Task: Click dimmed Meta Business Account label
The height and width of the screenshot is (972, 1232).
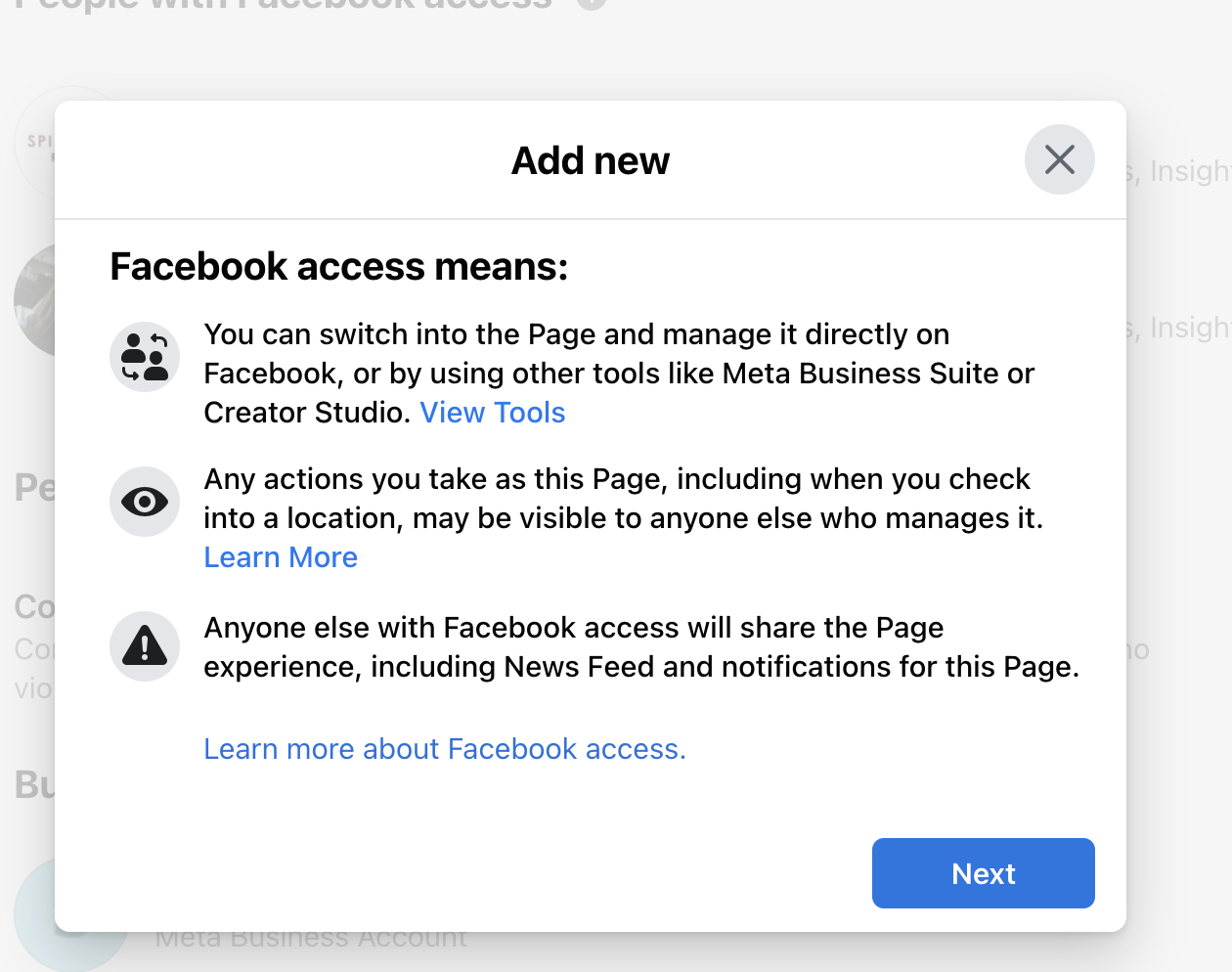Action: [311, 941]
